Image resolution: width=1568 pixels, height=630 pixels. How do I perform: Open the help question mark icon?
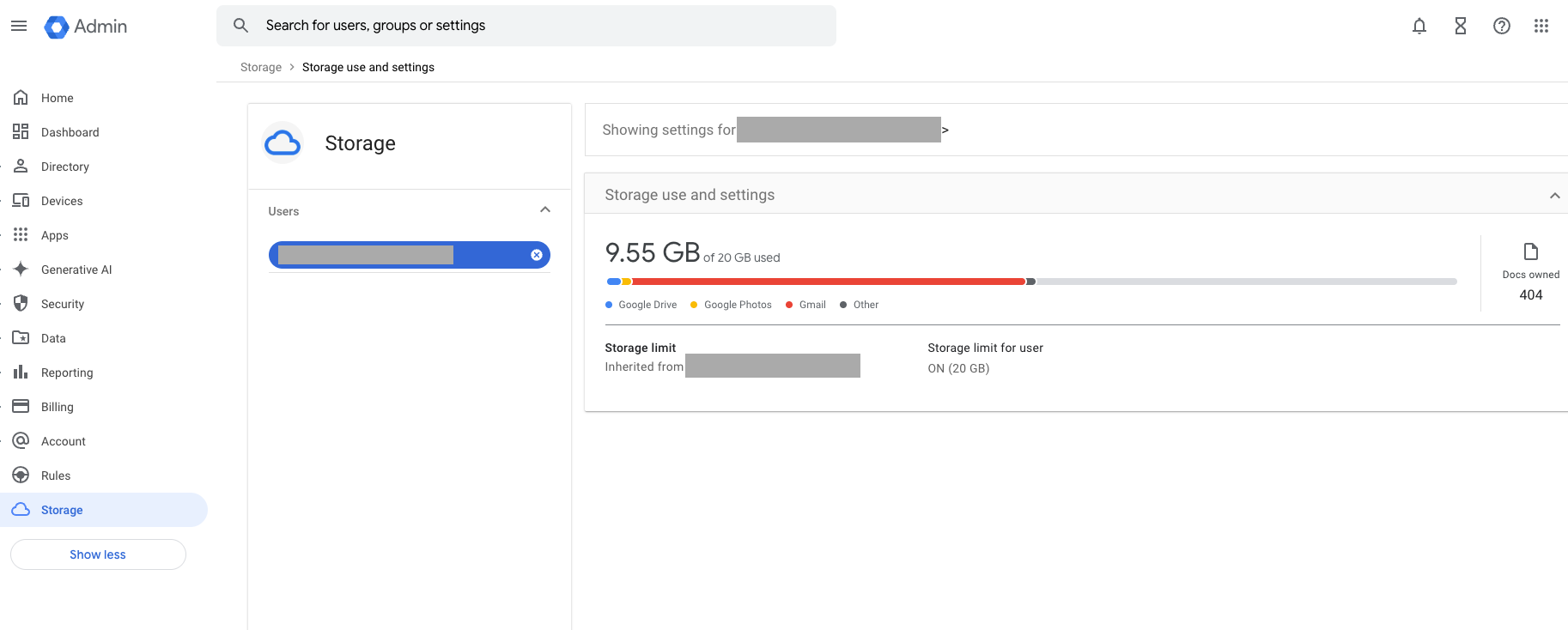[x=1502, y=26]
